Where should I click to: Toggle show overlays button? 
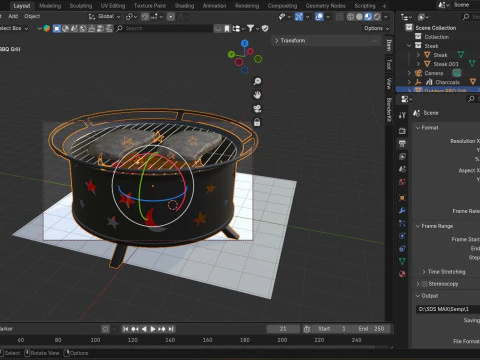[319, 16]
